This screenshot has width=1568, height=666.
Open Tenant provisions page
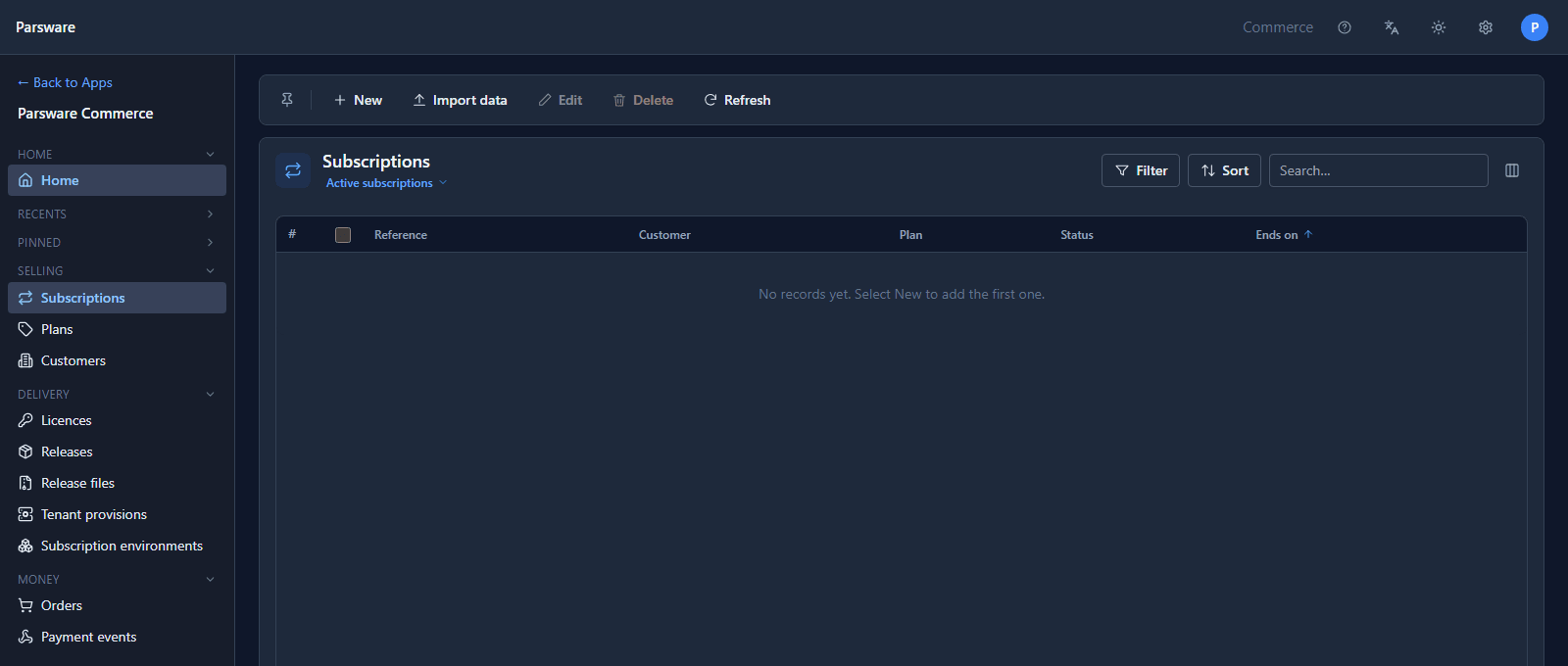pos(117,514)
